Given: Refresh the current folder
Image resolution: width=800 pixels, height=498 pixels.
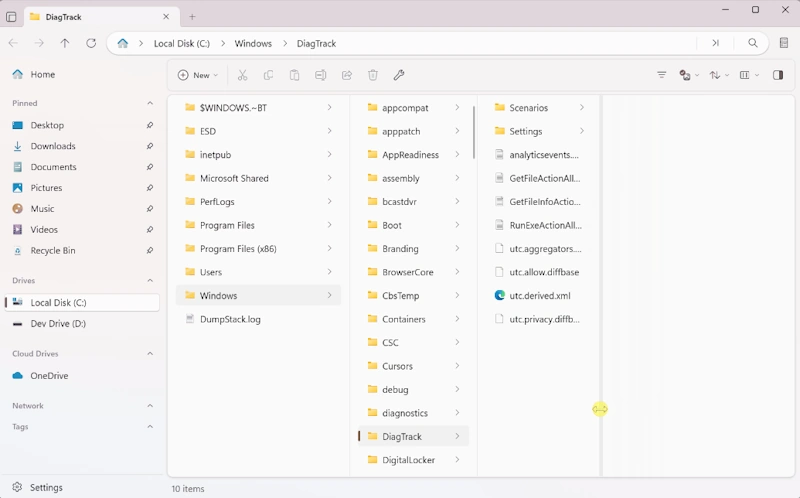Looking at the screenshot, I should pos(91,43).
